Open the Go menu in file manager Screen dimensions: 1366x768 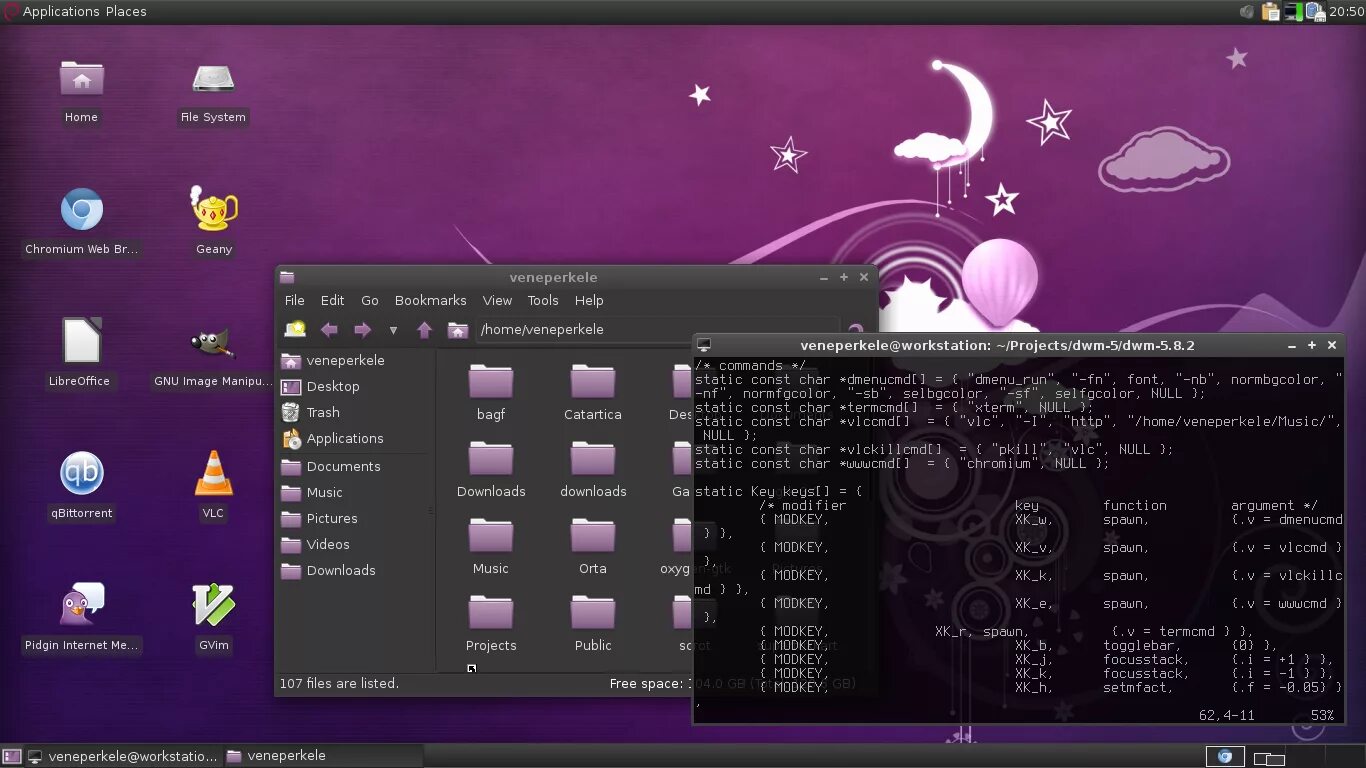click(x=370, y=300)
